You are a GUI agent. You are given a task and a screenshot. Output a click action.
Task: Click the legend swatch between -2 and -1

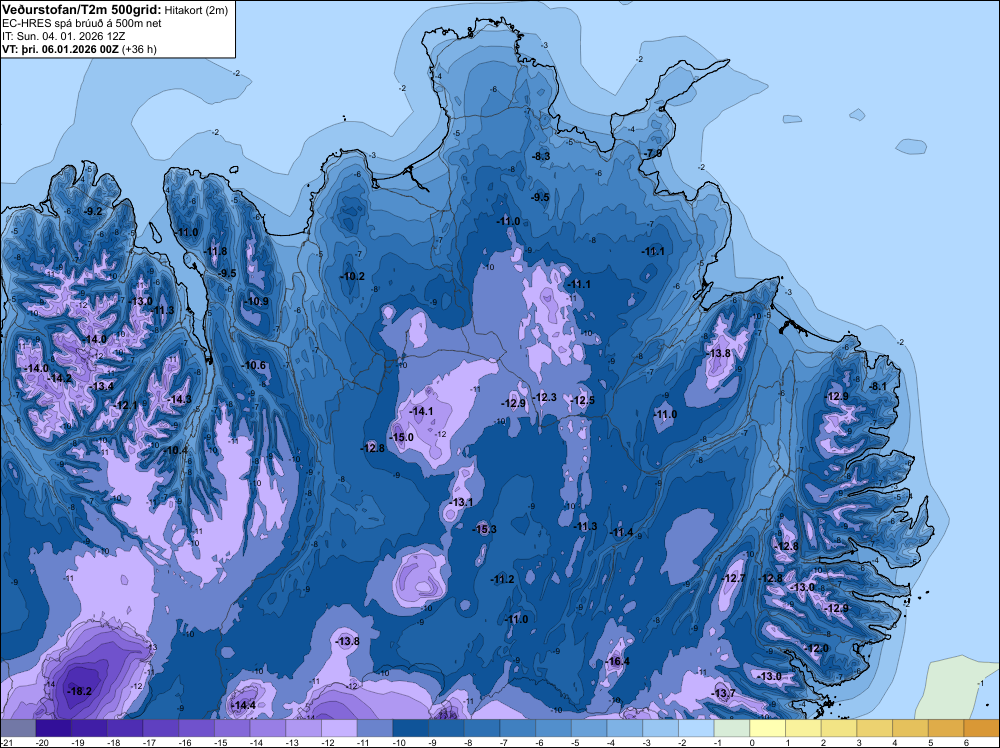coord(696,728)
